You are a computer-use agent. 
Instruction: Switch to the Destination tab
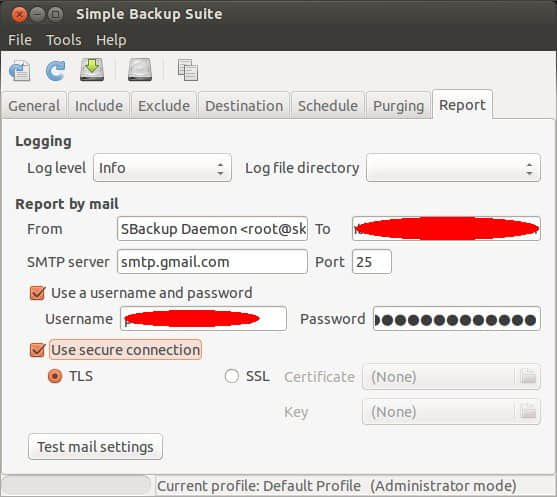[244, 106]
